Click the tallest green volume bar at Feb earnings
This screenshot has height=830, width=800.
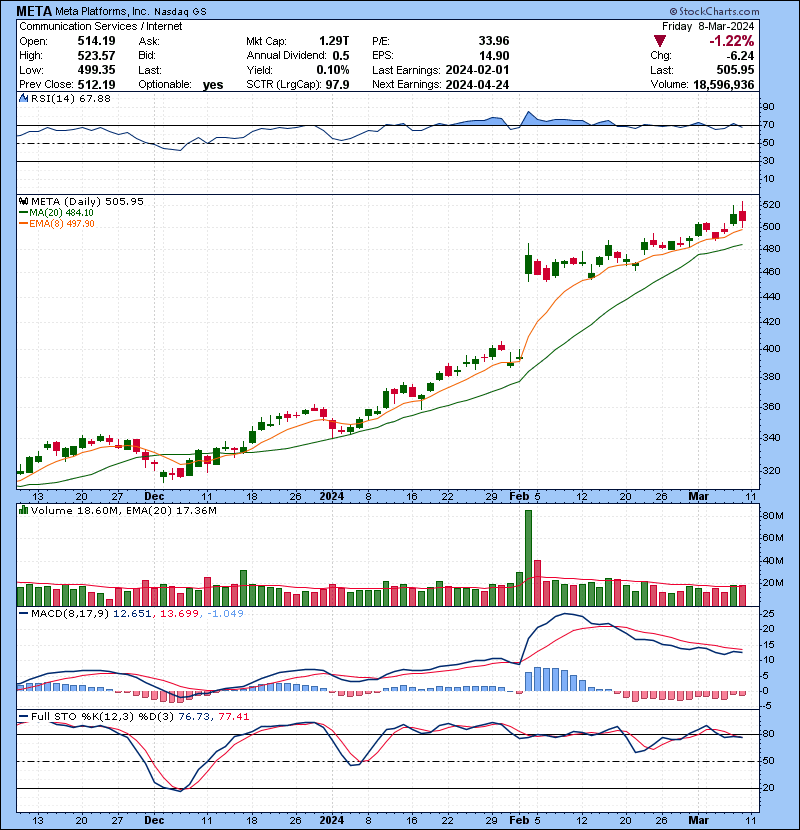528,558
